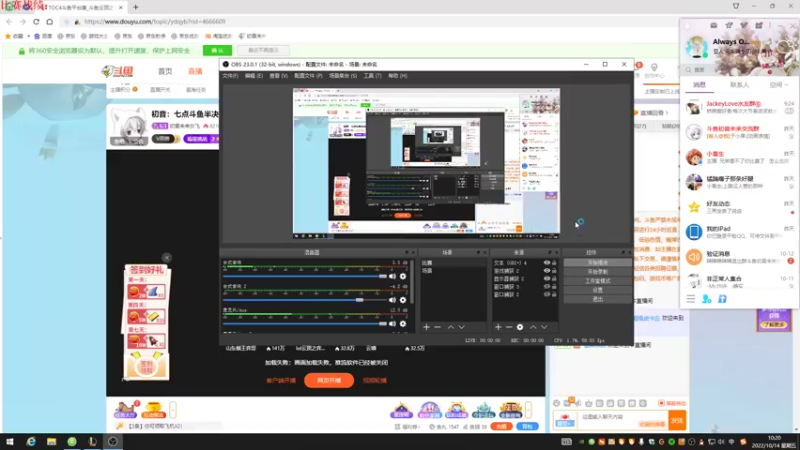Switch to Contacts tab in QQ window
Viewport: 800px width, 450px height.
click(x=739, y=85)
